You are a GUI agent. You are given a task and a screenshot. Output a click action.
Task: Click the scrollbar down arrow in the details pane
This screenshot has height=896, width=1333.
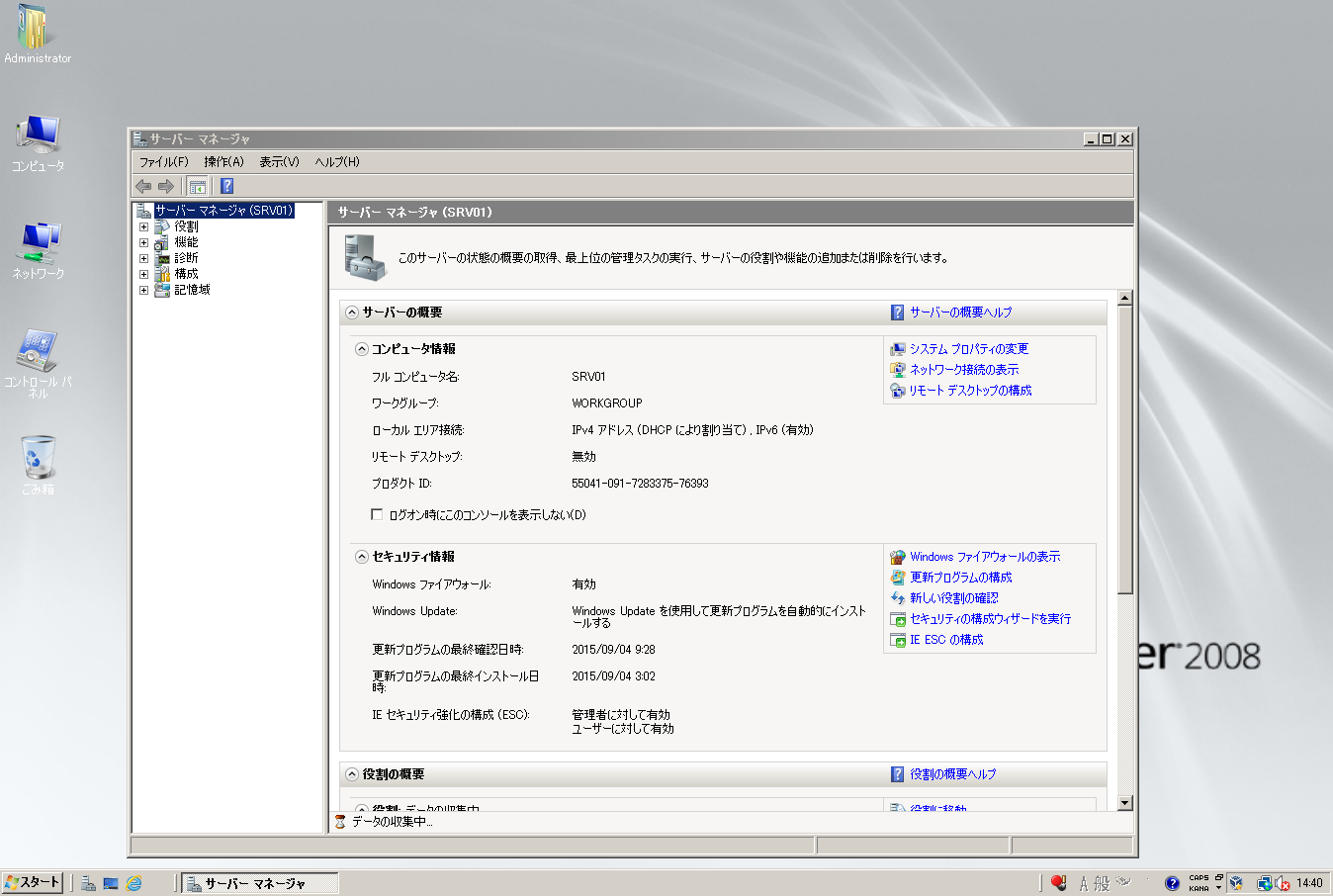(x=1124, y=802)
